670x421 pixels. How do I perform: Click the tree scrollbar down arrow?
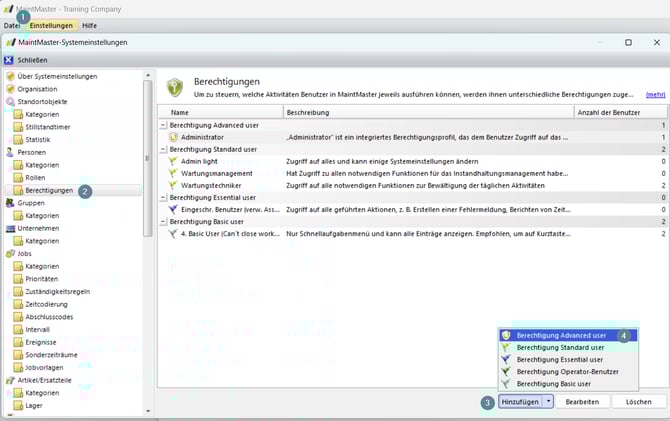pyautogui.click(x=148, y=411)
